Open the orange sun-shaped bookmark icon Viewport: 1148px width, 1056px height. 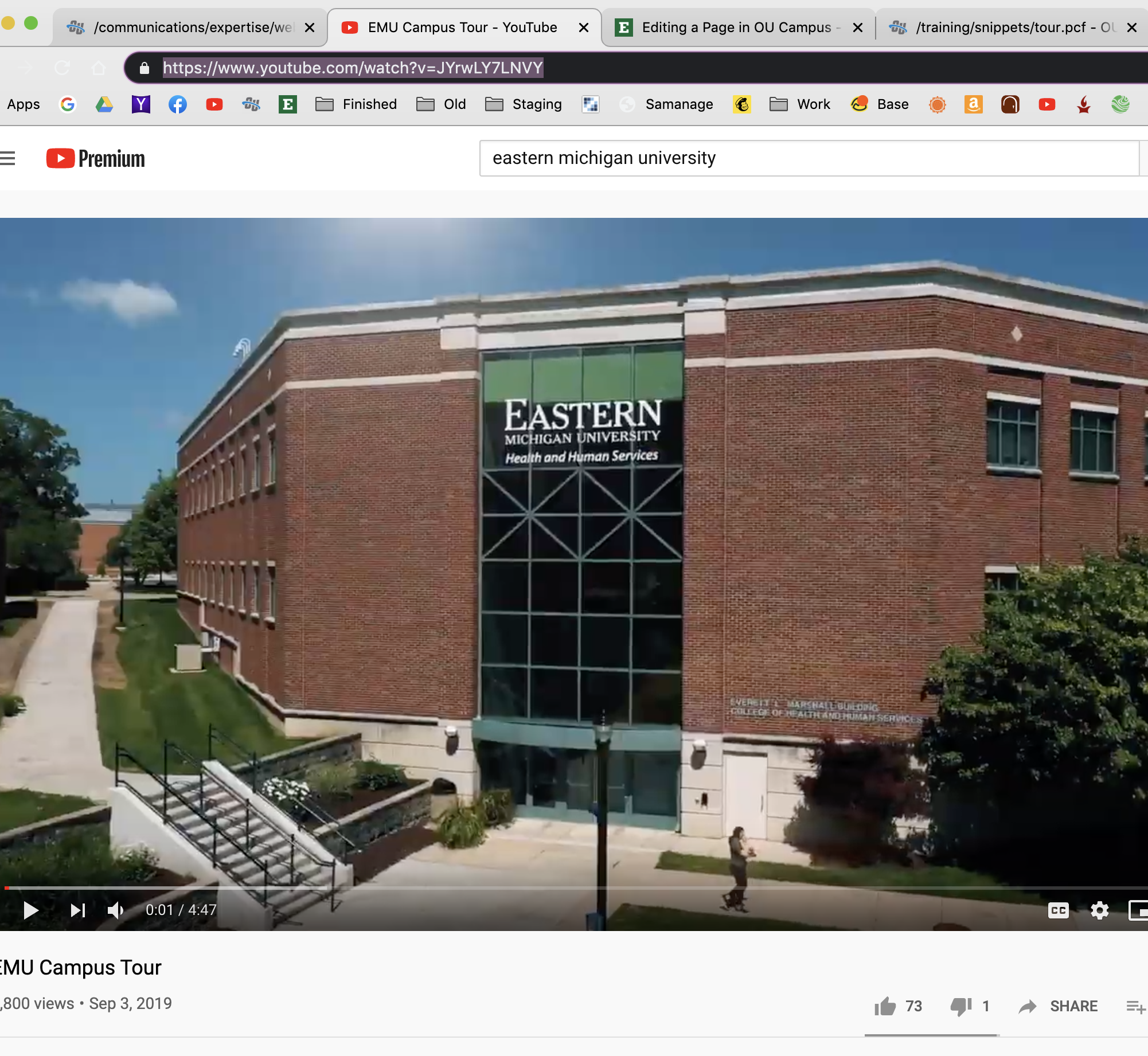point(937,104)
